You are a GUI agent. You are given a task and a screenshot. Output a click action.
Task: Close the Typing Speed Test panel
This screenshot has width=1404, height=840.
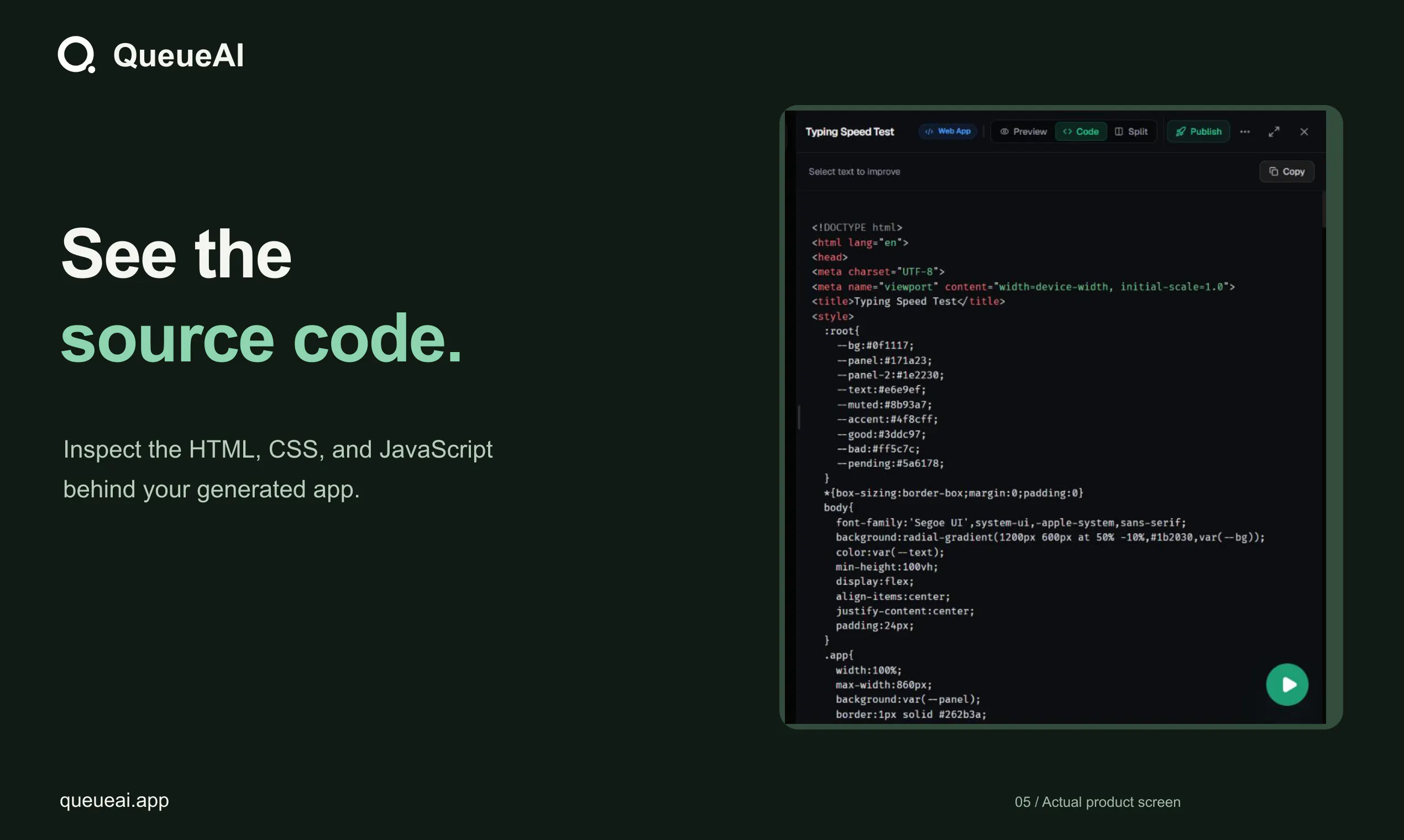[x=1304, y=132]
